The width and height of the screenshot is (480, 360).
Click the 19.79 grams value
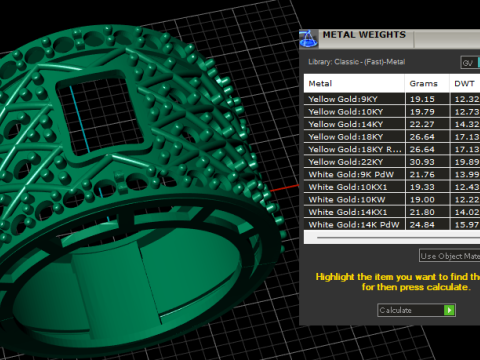[x=422, y=112]
